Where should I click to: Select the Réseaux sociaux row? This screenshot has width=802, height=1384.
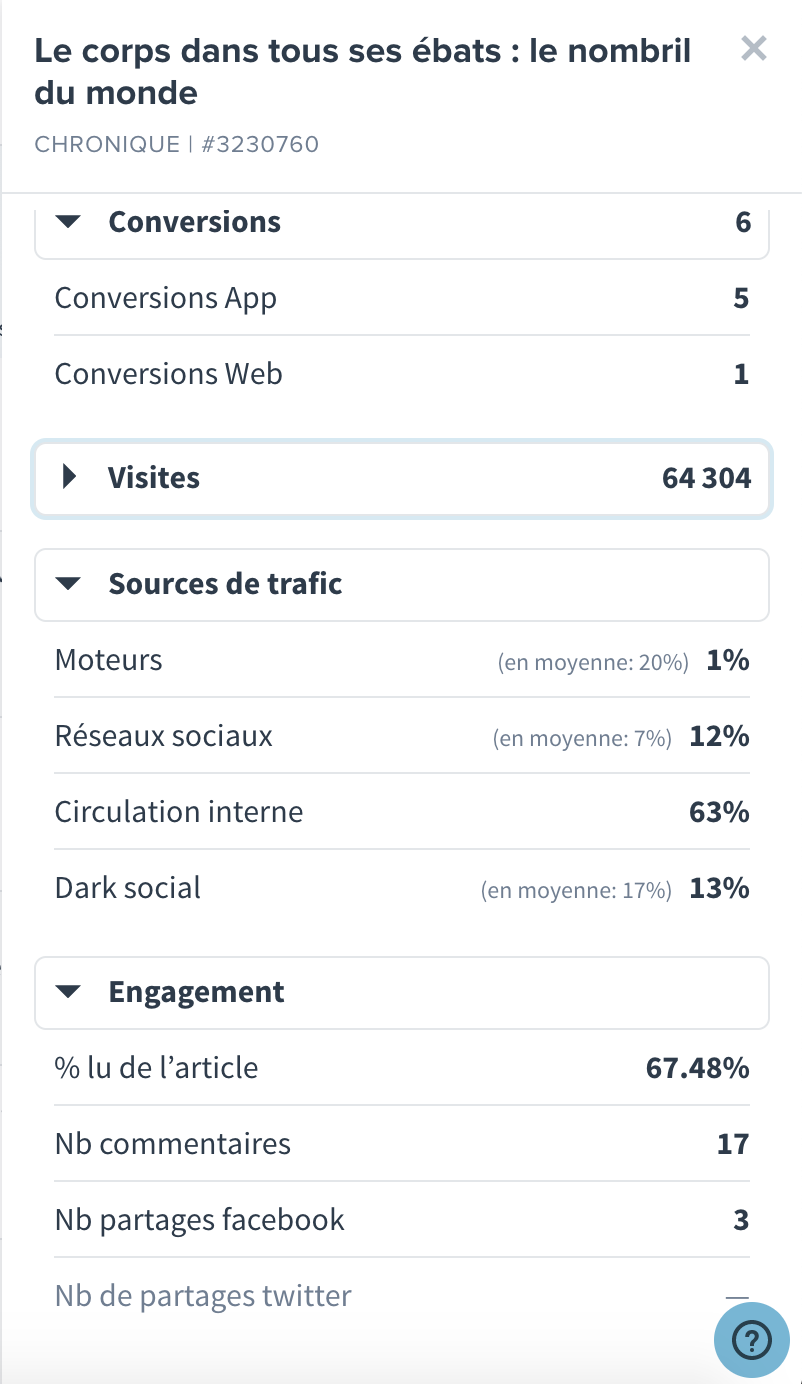pyautogui.click(x=402, y=736)
